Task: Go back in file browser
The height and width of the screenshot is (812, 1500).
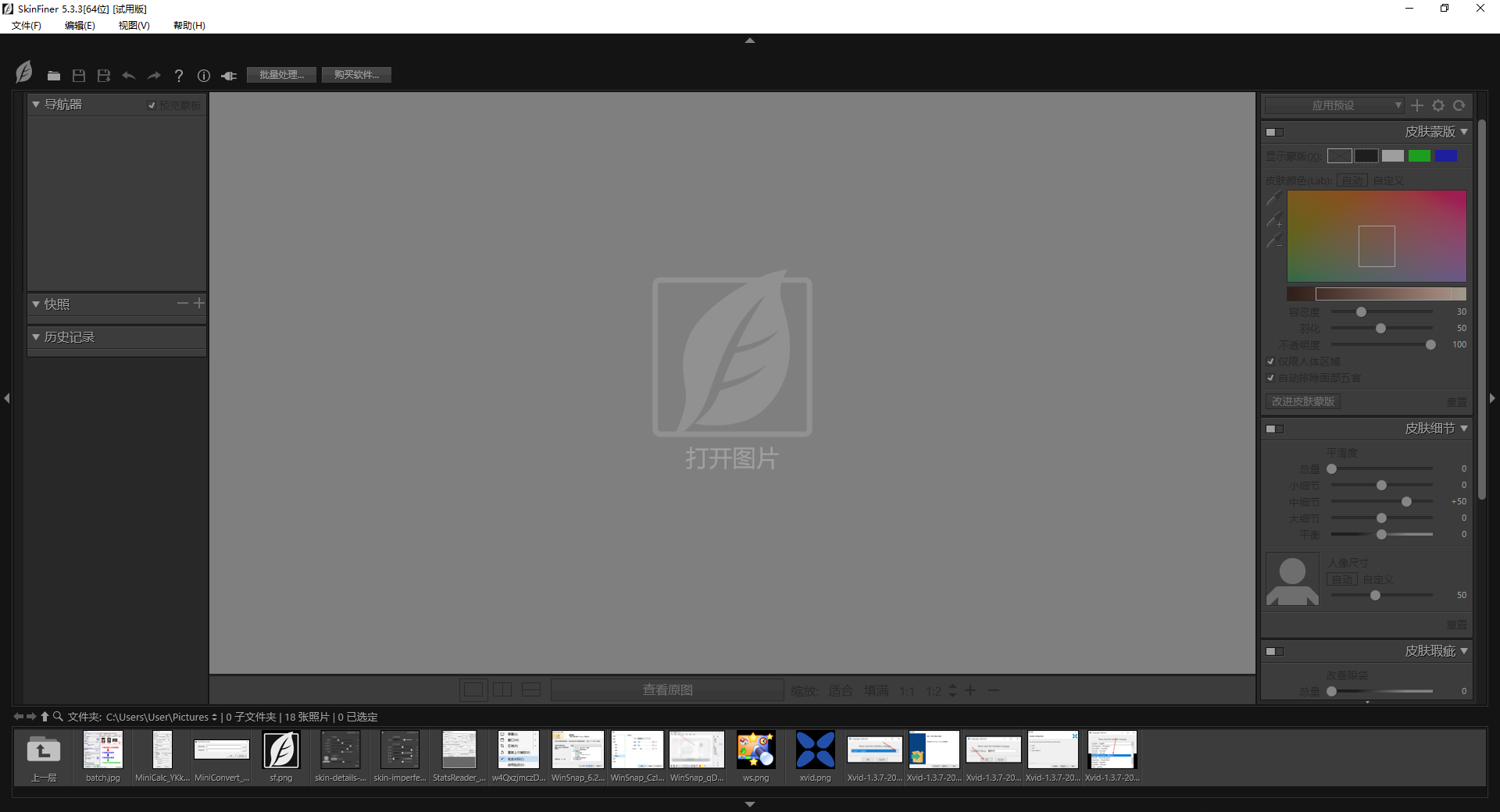Action: point(19,717)
